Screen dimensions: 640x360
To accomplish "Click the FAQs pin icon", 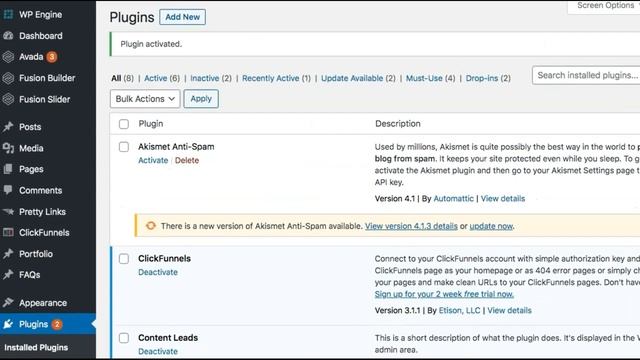I will point(8,275).
